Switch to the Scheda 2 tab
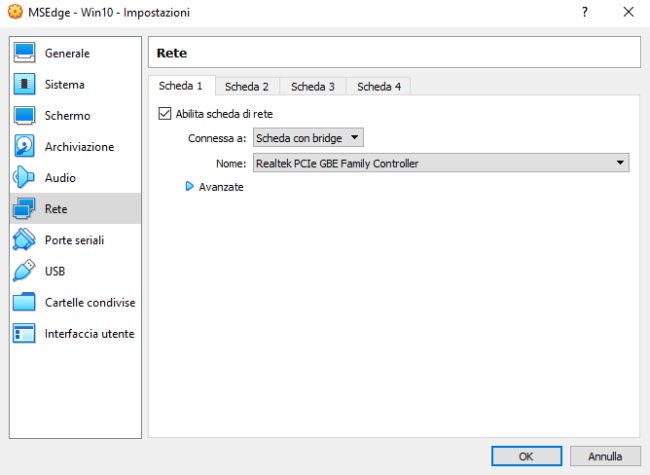Viewport: 650px width, 475px height. pyautogui.click(x=246, y=87)
